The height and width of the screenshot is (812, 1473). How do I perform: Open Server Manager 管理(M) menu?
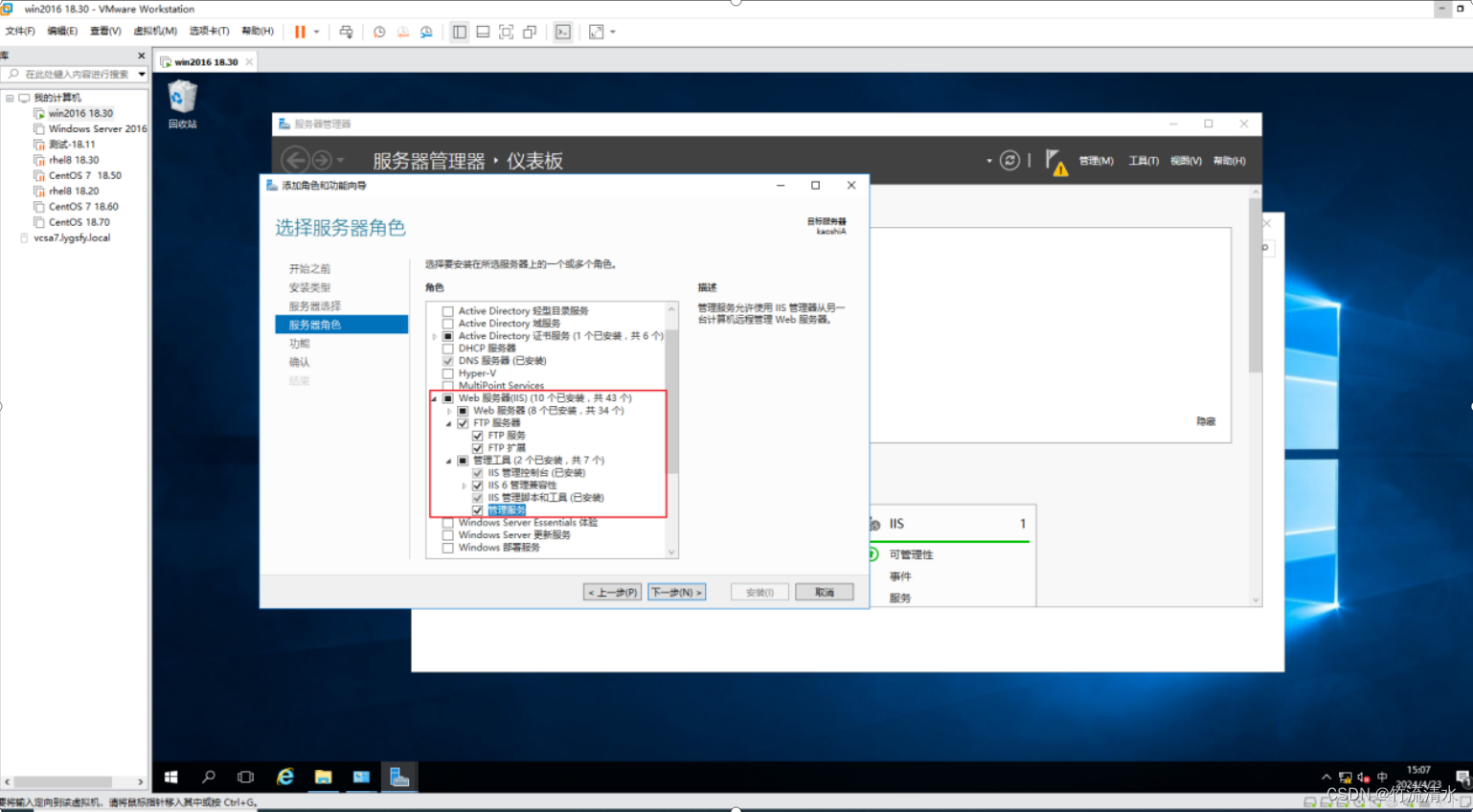tap(1096, 161)
